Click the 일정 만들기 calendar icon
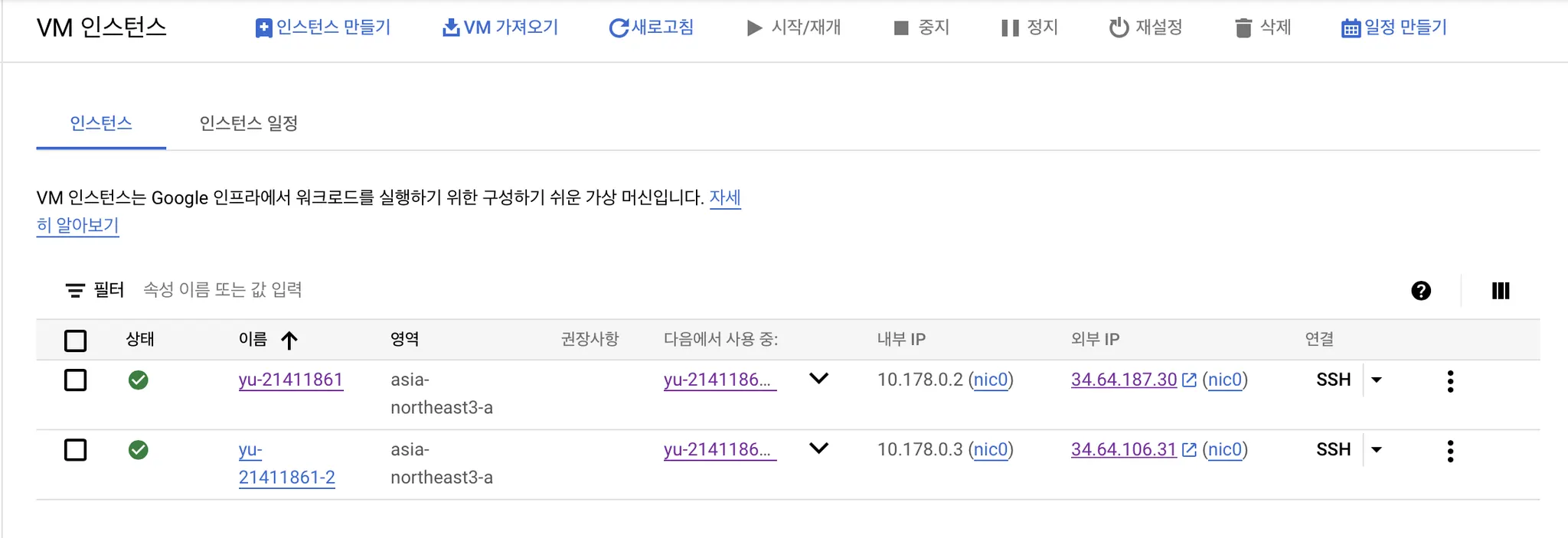The width and height of the screenshot is (1568, 538). click(1351, 28)
